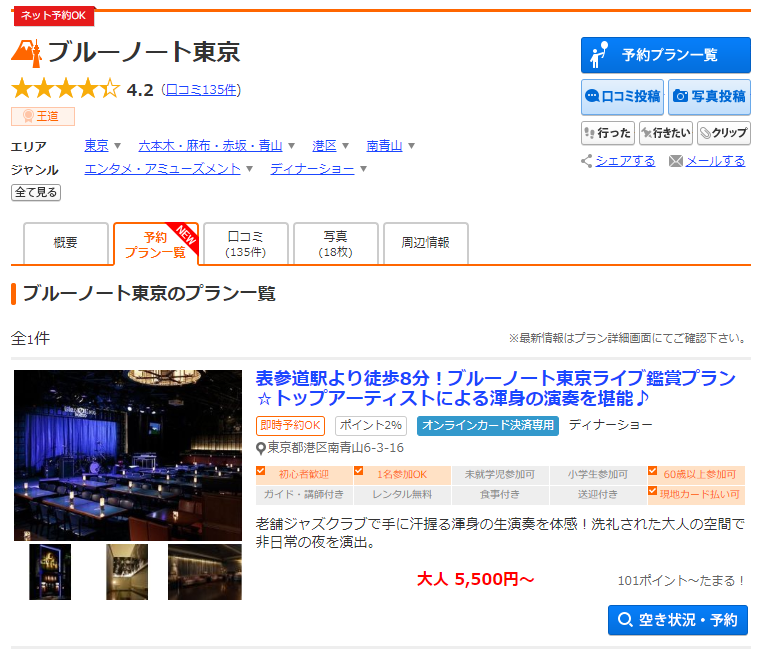Click the 全て見る button

coord(35,192)
